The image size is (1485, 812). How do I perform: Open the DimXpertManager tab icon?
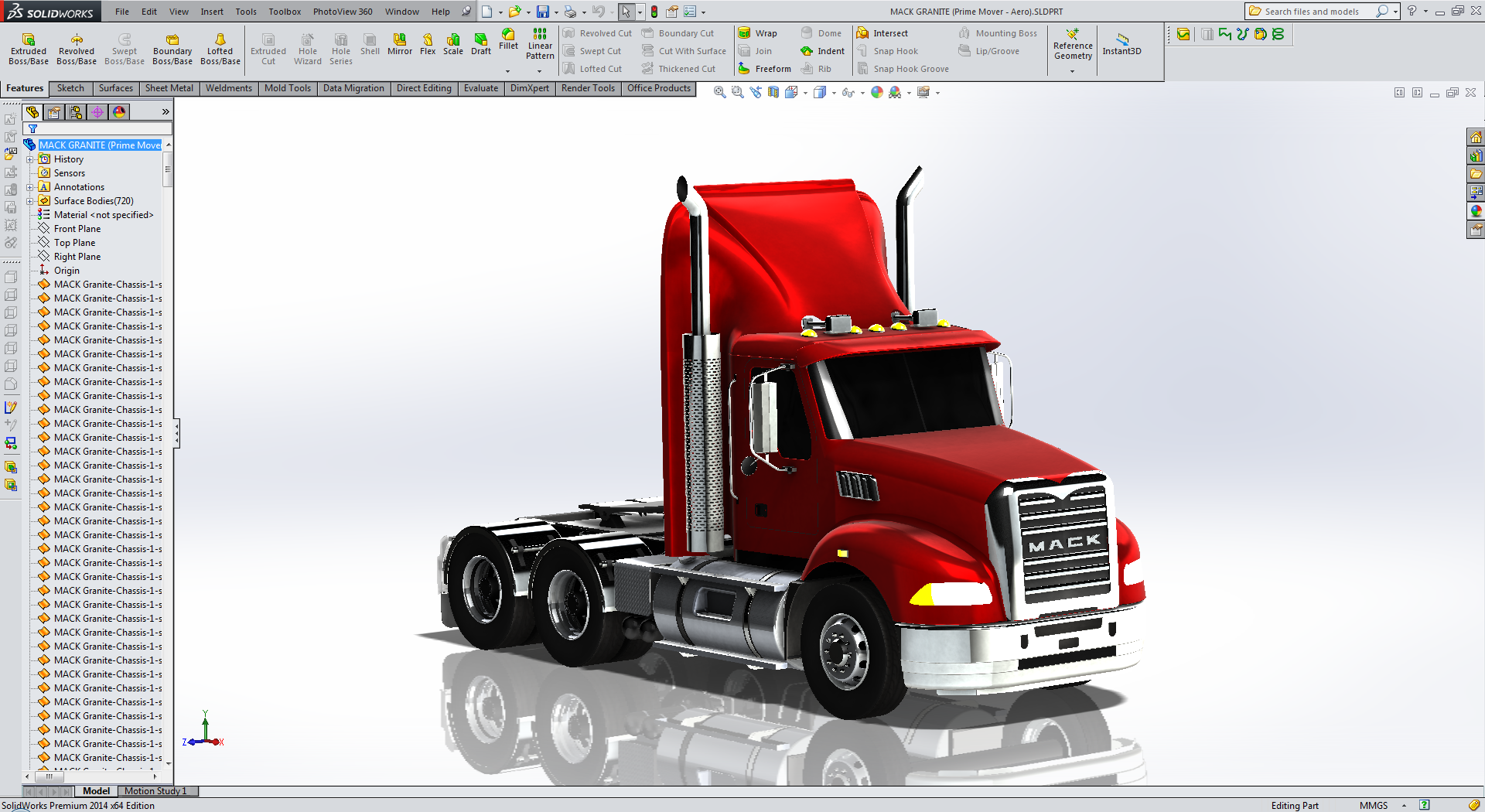[97, 112]
